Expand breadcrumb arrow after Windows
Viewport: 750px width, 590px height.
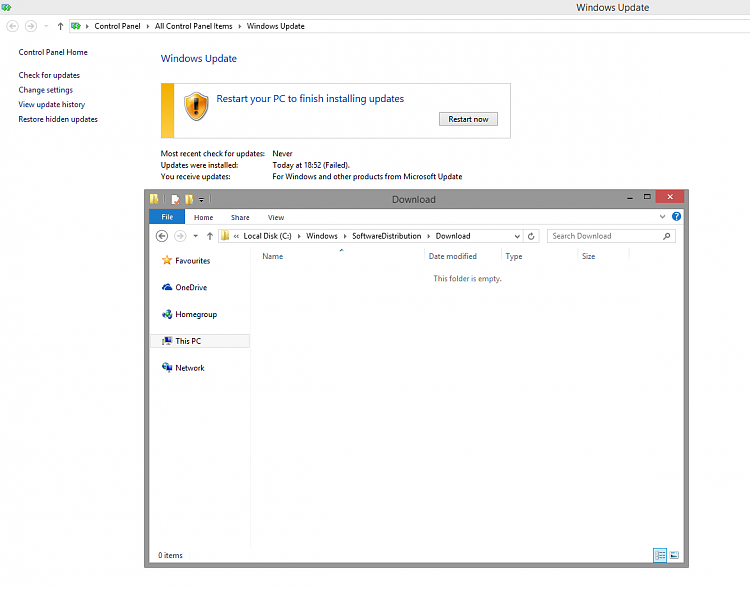pos(345,236)
